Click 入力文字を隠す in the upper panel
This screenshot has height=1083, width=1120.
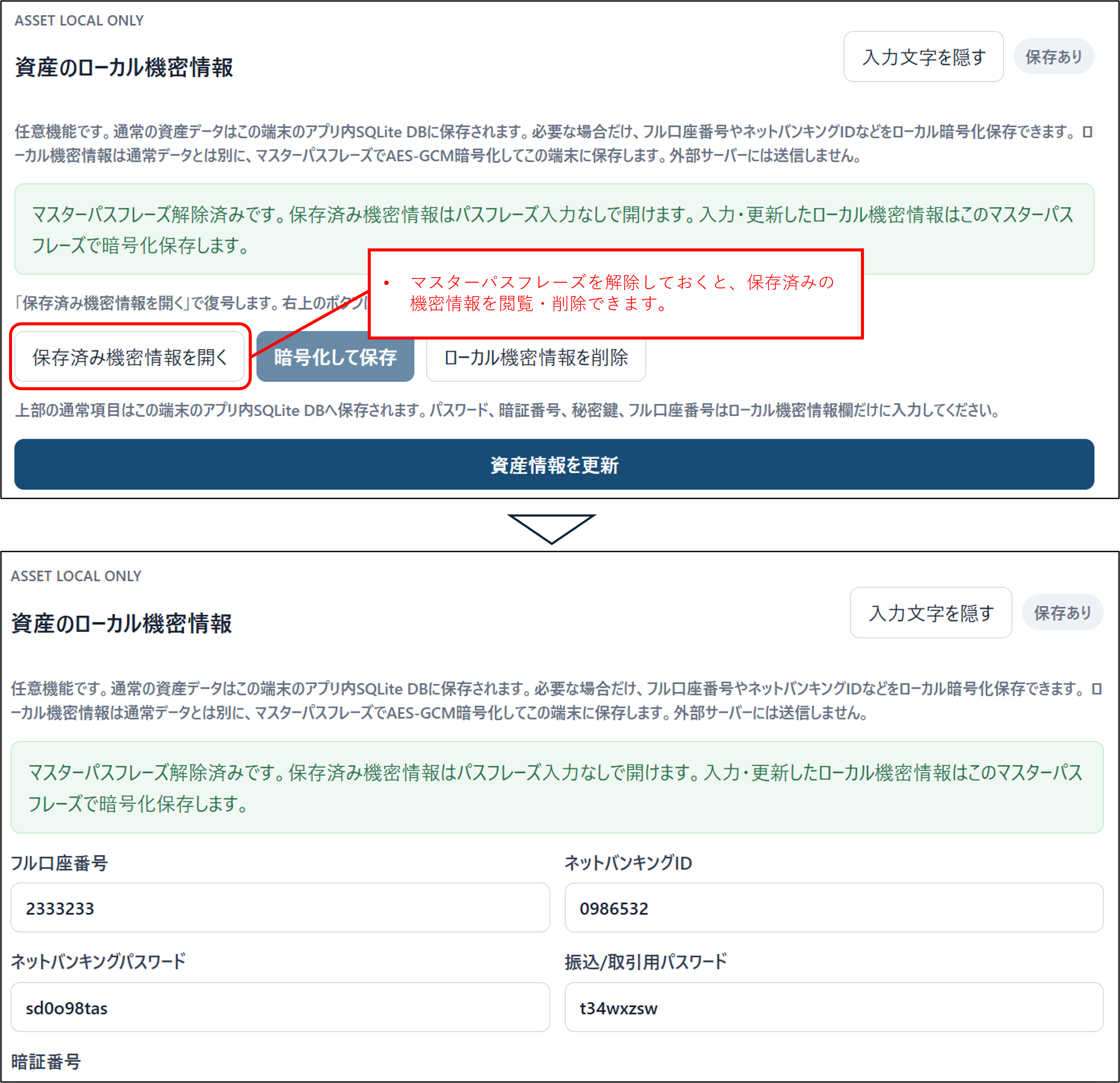(923, 57)
